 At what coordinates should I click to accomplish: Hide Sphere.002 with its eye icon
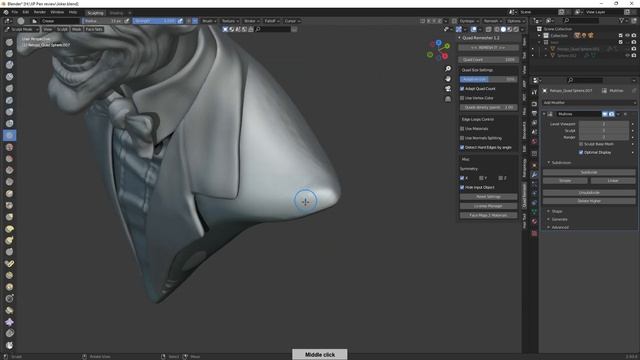click(x=627, y=55)
